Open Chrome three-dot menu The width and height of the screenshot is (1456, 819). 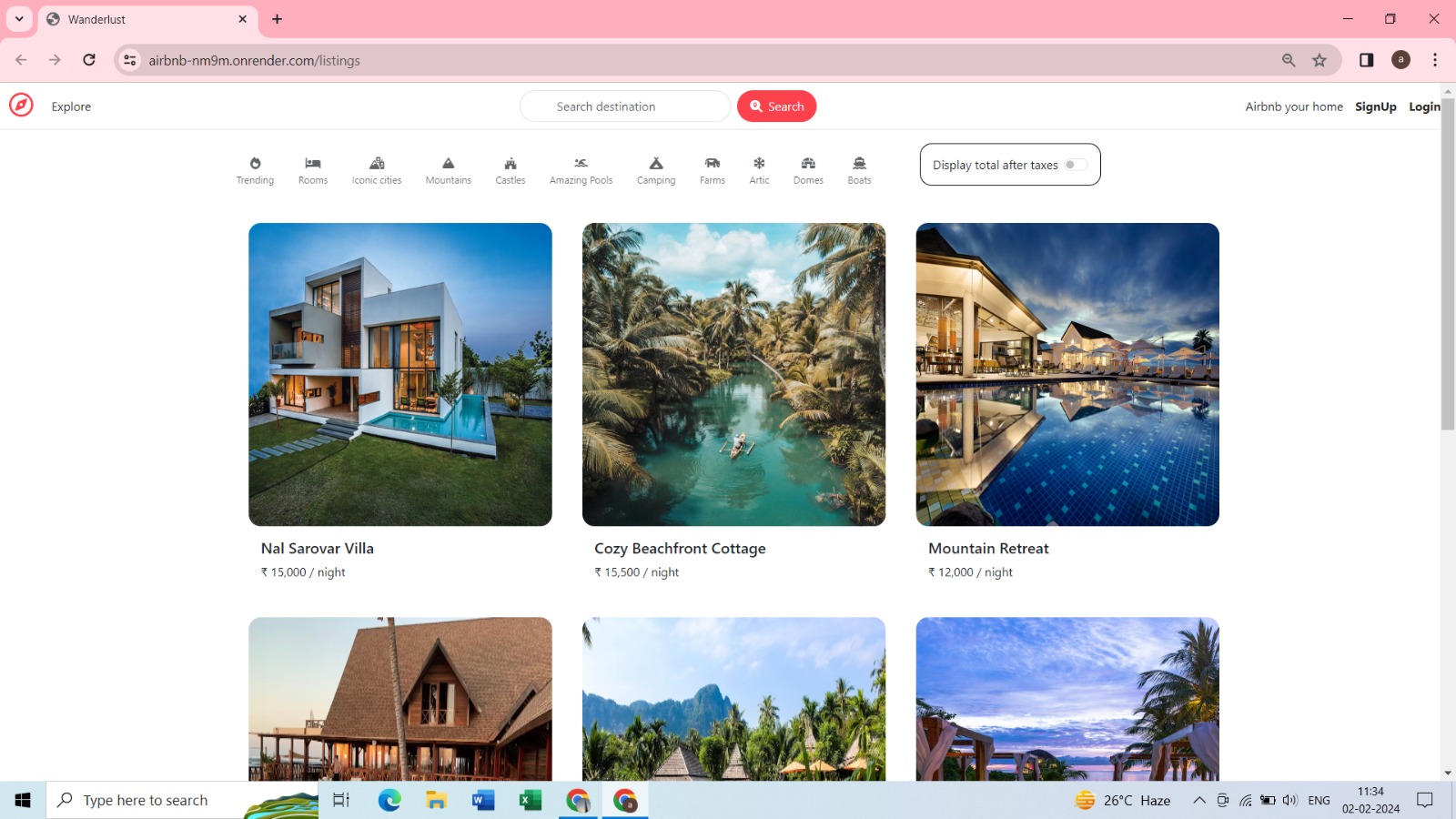tap(1435, 60)
